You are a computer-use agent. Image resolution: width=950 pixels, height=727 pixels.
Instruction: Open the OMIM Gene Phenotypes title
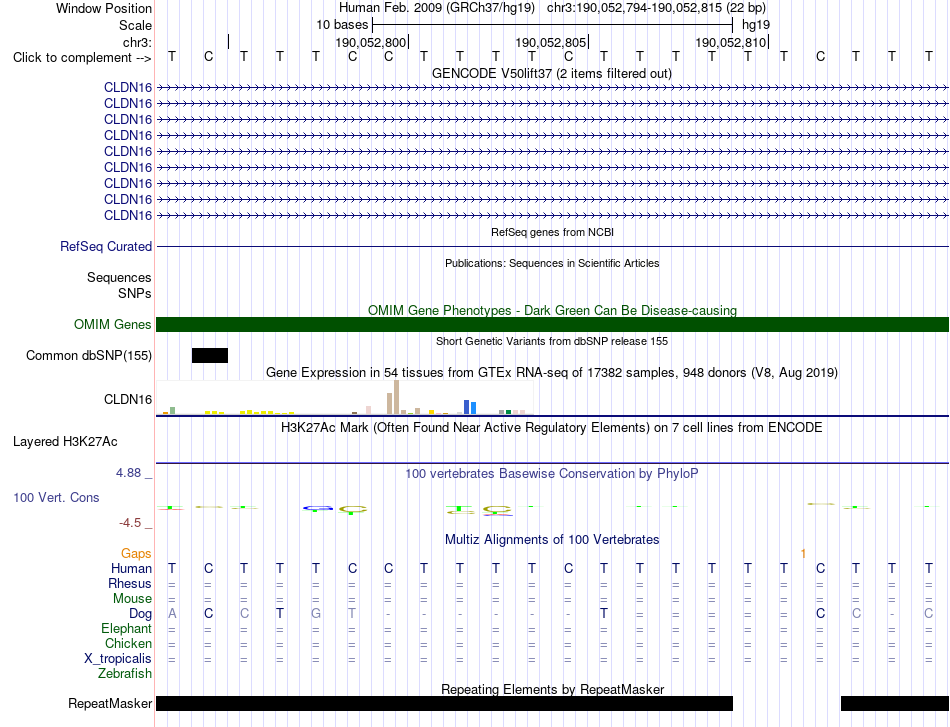click(x=552, y=310)
